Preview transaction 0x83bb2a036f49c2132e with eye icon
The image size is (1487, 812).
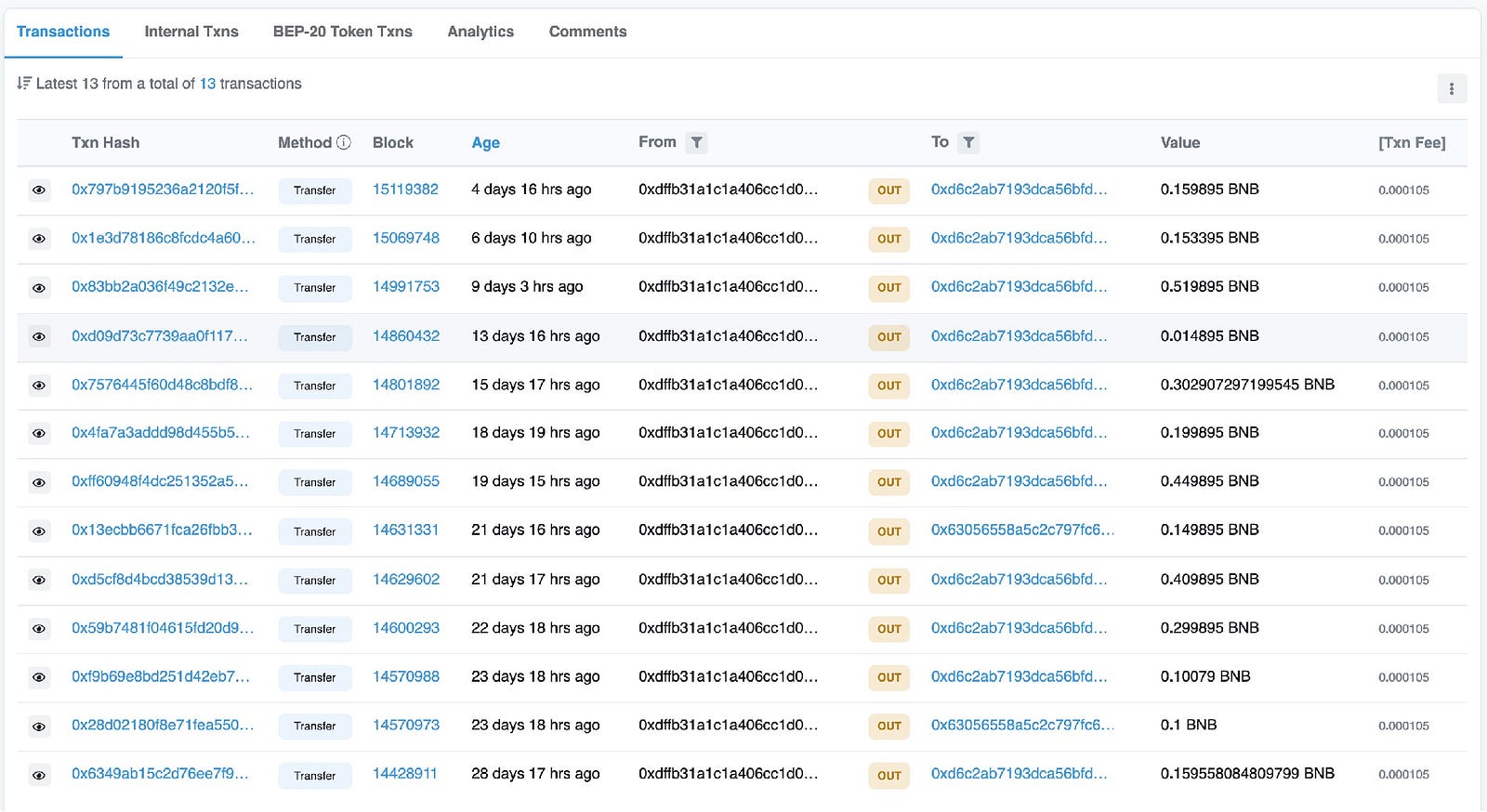tap(39, 288)
